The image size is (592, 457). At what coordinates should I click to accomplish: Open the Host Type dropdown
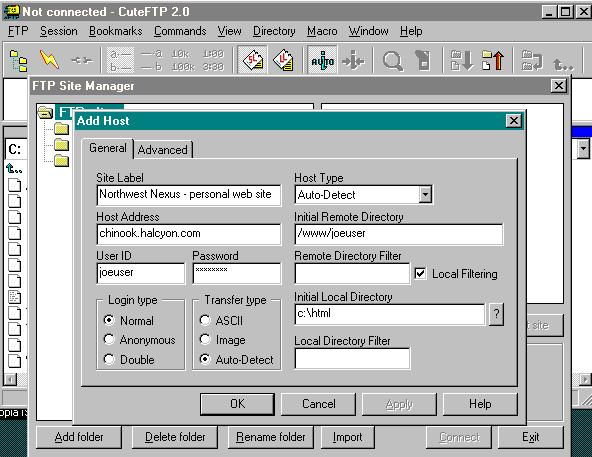425,195
